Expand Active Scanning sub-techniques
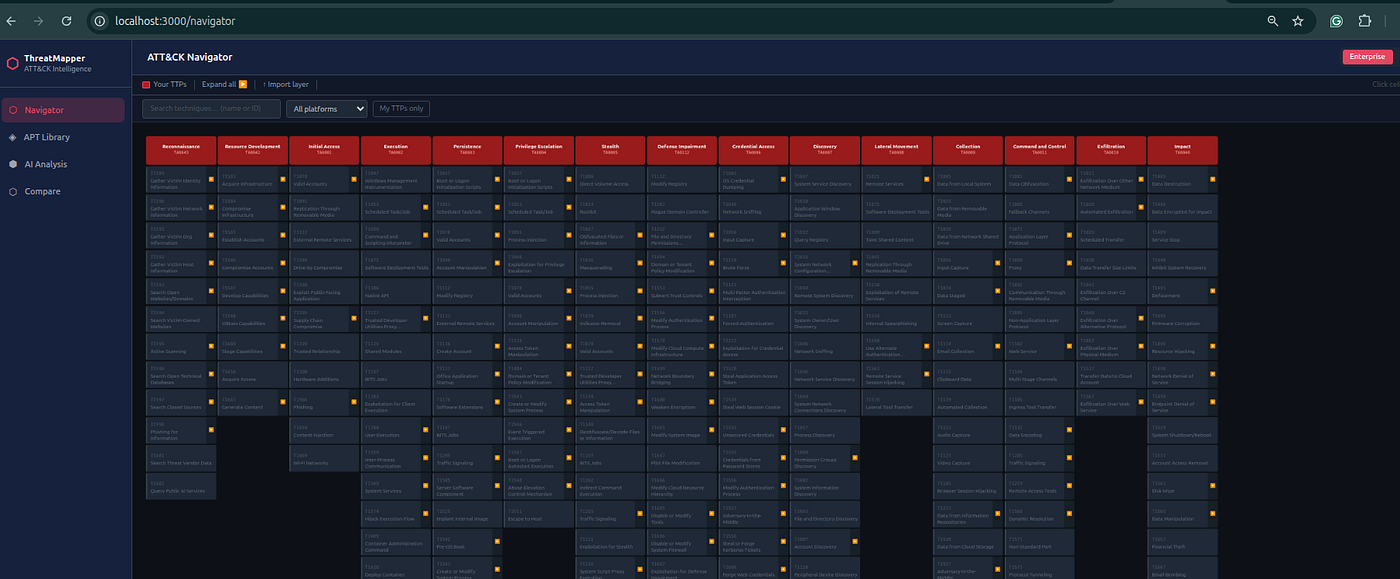Viewport: 1400px width, 579px height. [x=211, y=347]
